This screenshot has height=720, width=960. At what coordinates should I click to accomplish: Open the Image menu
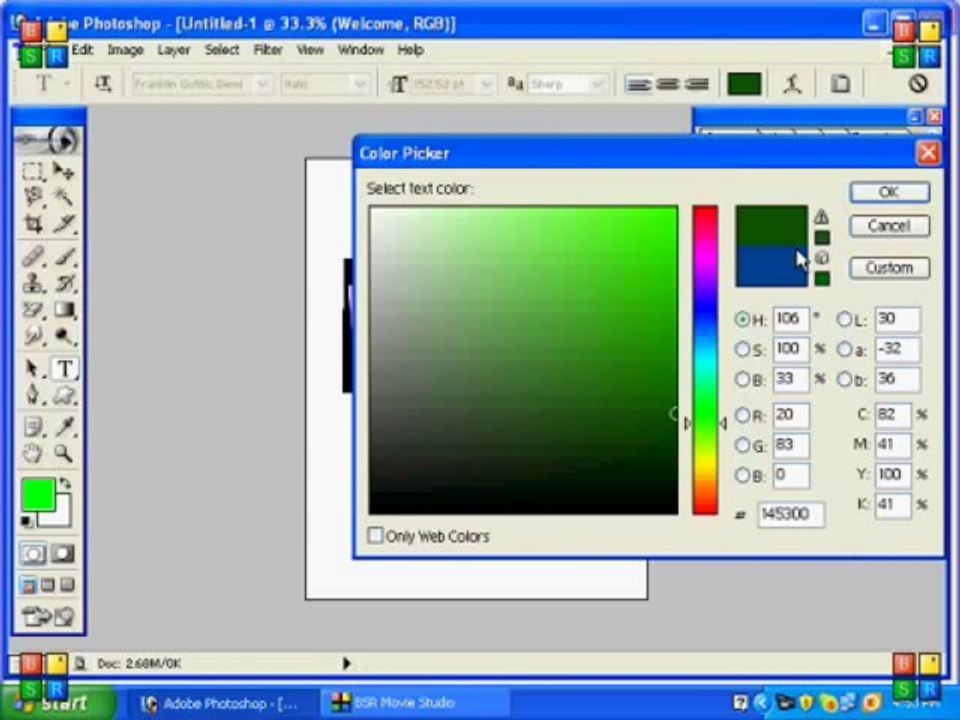coord(126,50)
